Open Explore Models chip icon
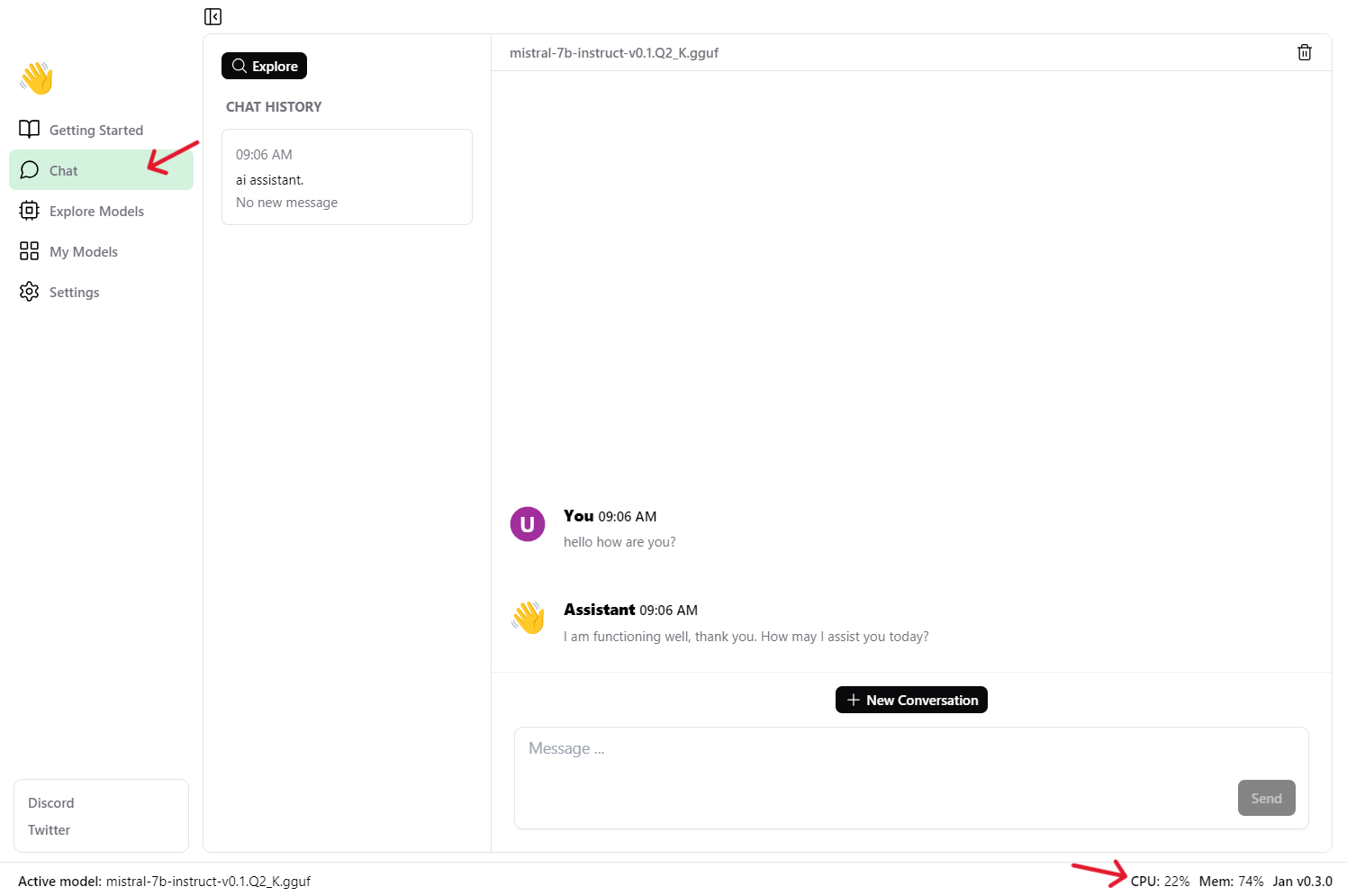The width and height of the screenshot is (1347, 896). click(30, 211)
